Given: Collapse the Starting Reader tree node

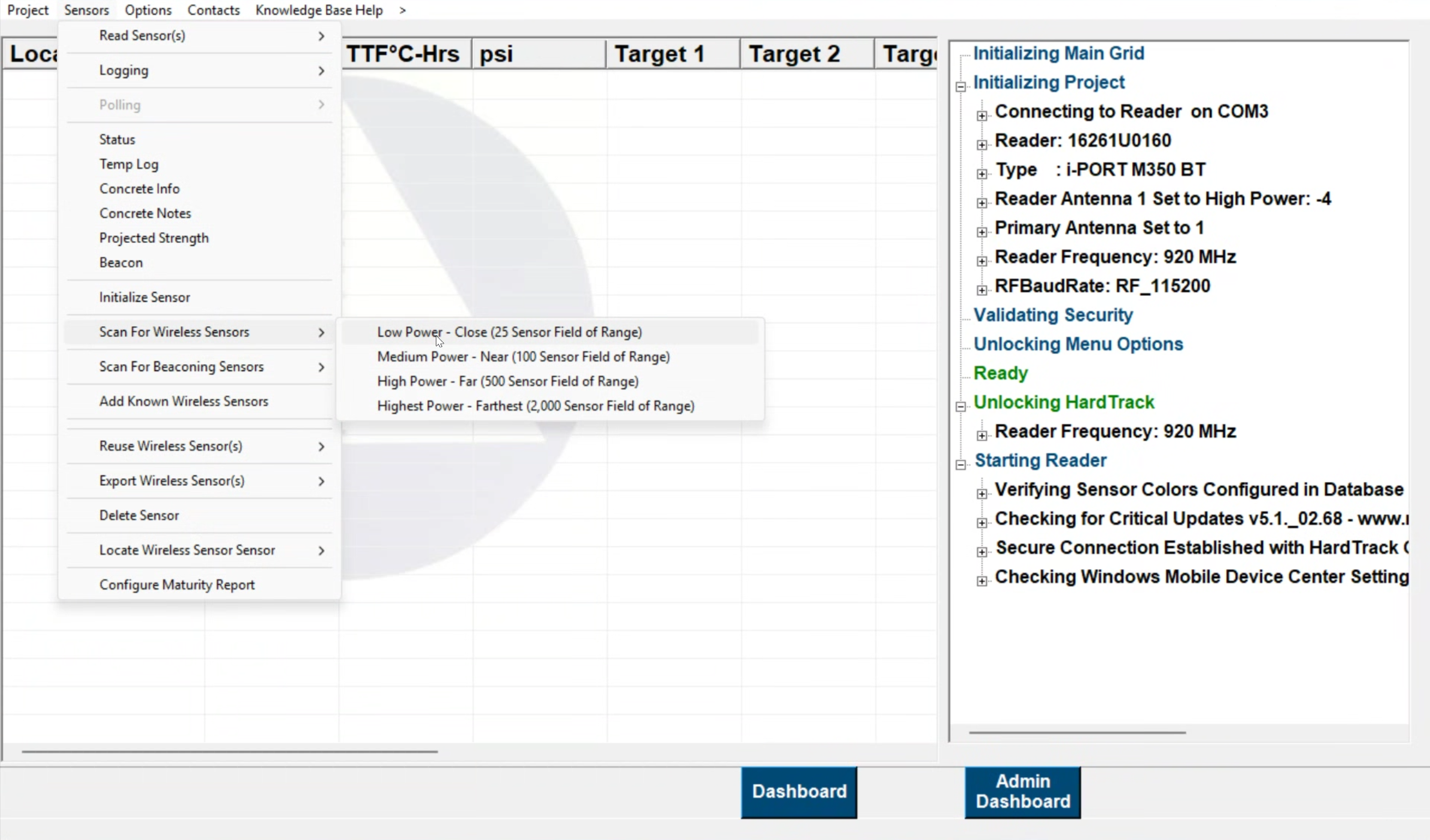Looking at the screenshot, I should (x=961, y=465).
